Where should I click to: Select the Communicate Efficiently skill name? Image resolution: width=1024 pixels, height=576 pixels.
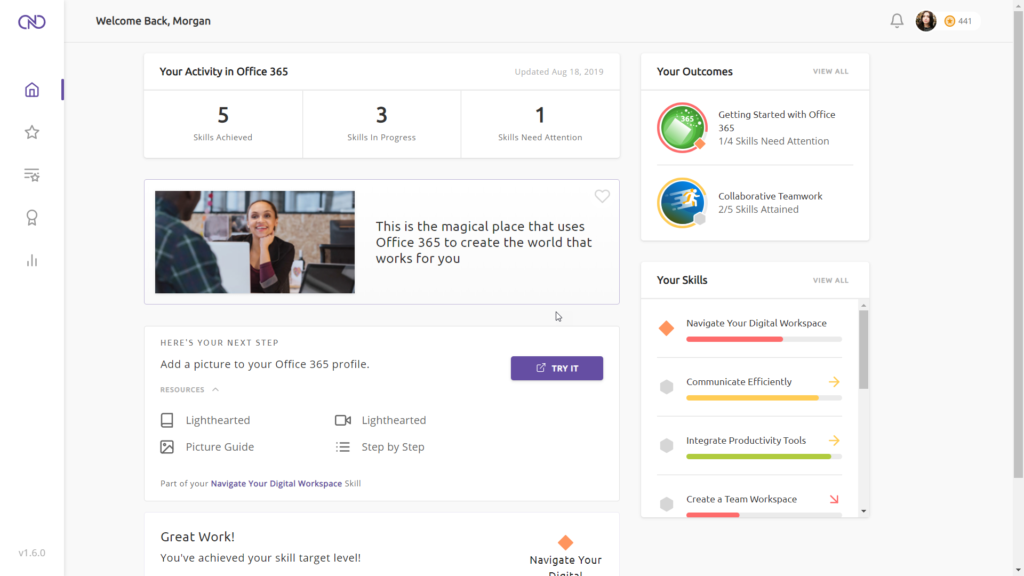point(739,382)
